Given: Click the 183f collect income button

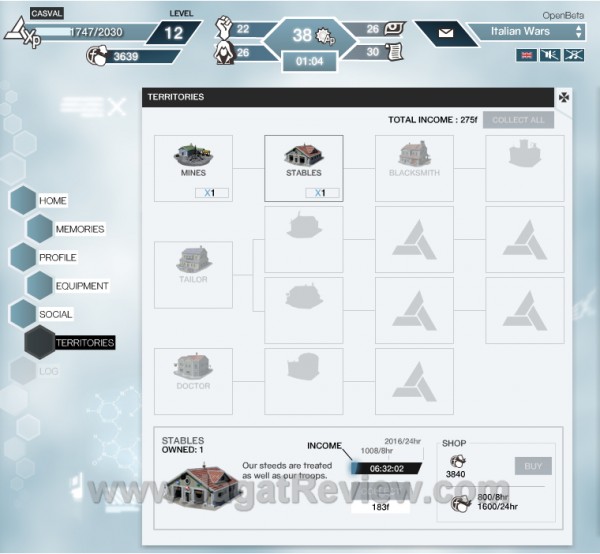Looking at the screenshot, I should coord(380,507).
